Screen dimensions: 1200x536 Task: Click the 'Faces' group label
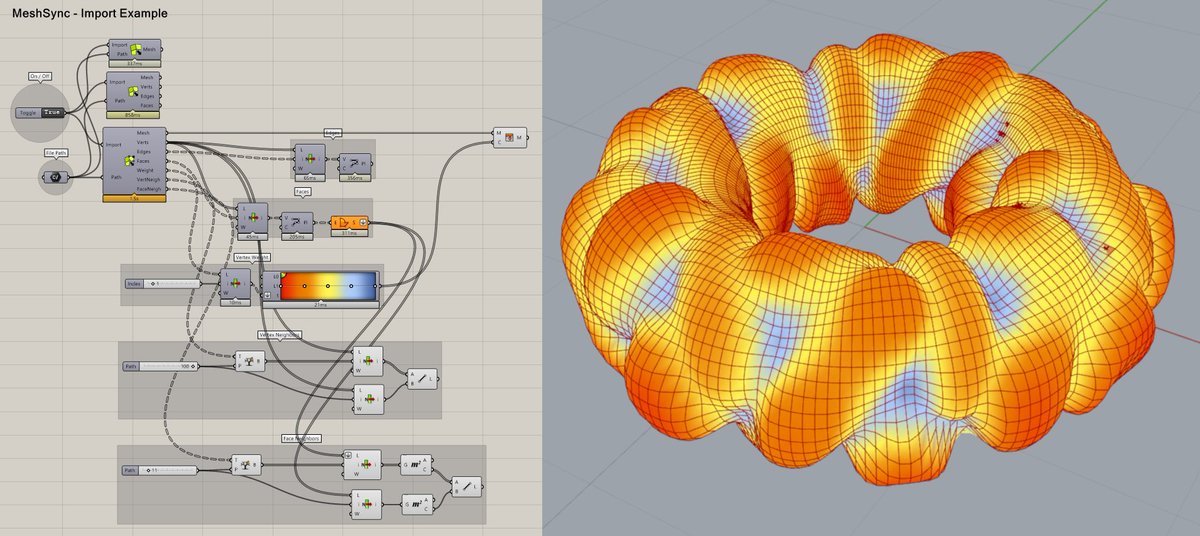click(x=304, y=191)
